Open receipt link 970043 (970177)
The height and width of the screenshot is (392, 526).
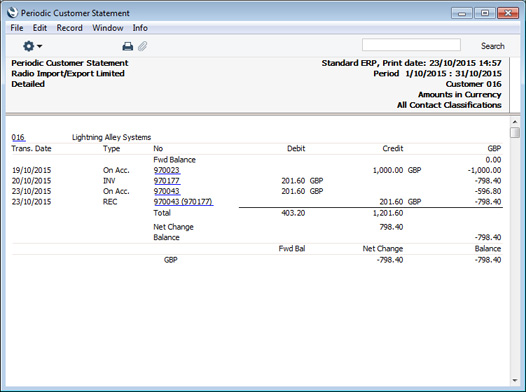click(x=183, y=202)
